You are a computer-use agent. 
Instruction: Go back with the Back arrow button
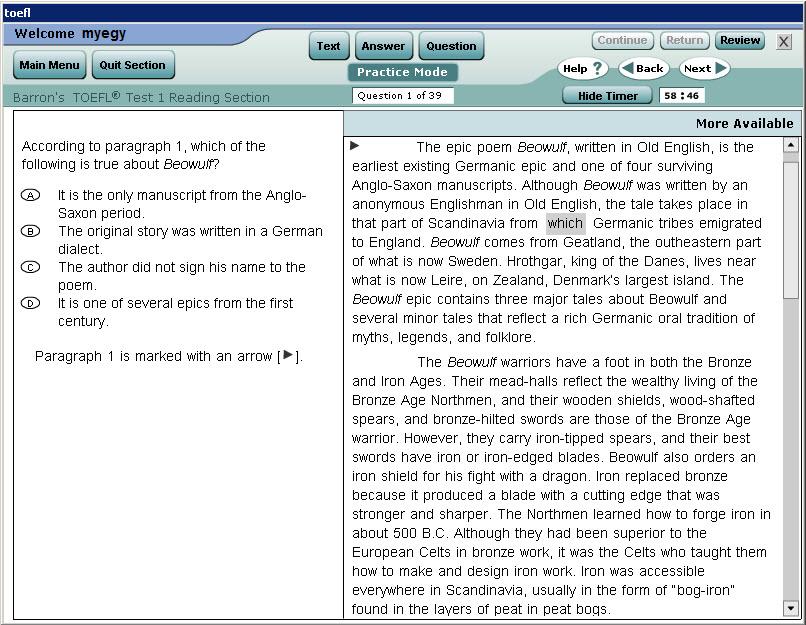click(x=643, y=69)
